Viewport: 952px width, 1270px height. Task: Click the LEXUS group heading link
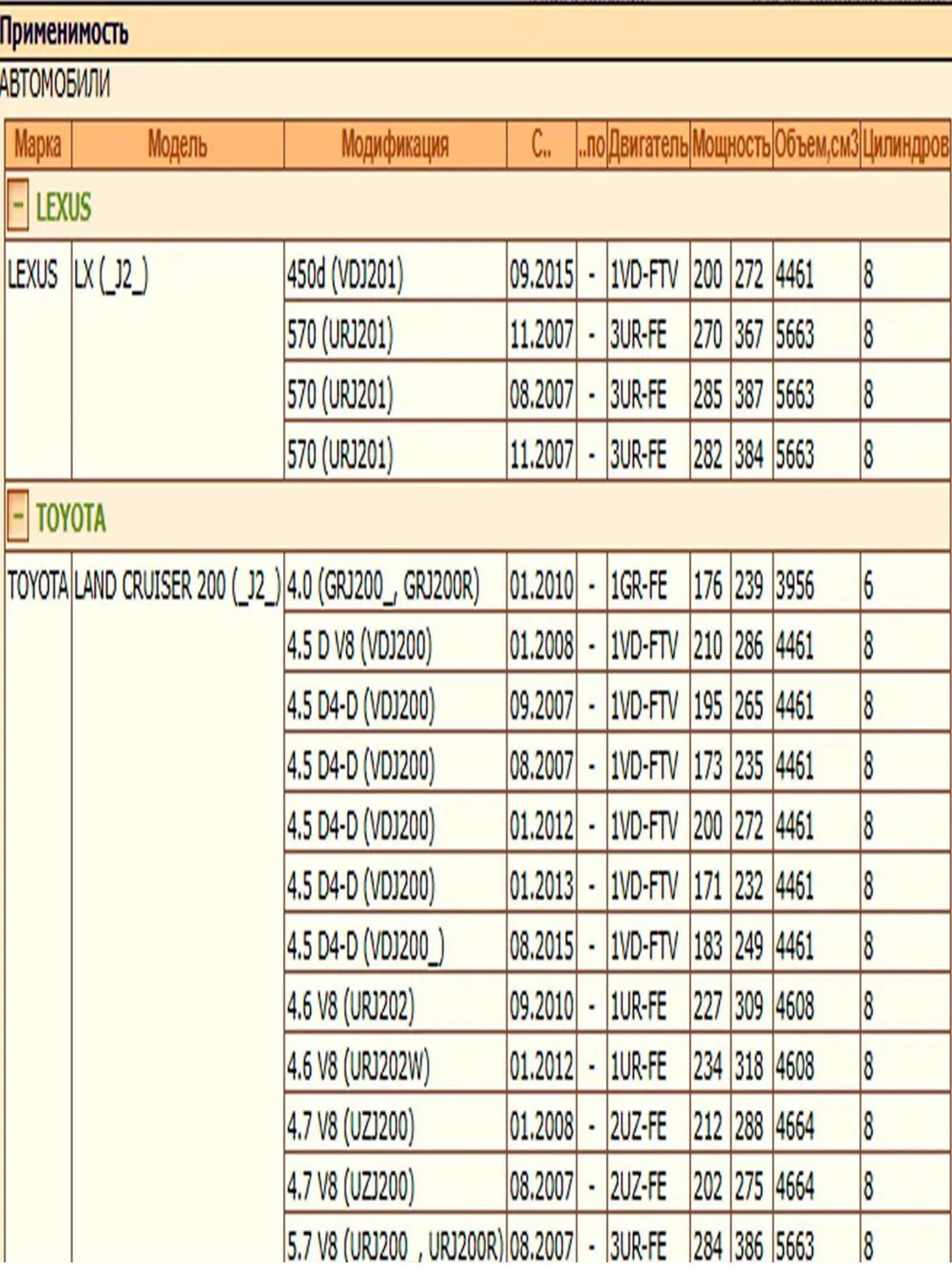pyautogui.click(x=63, y=207)
